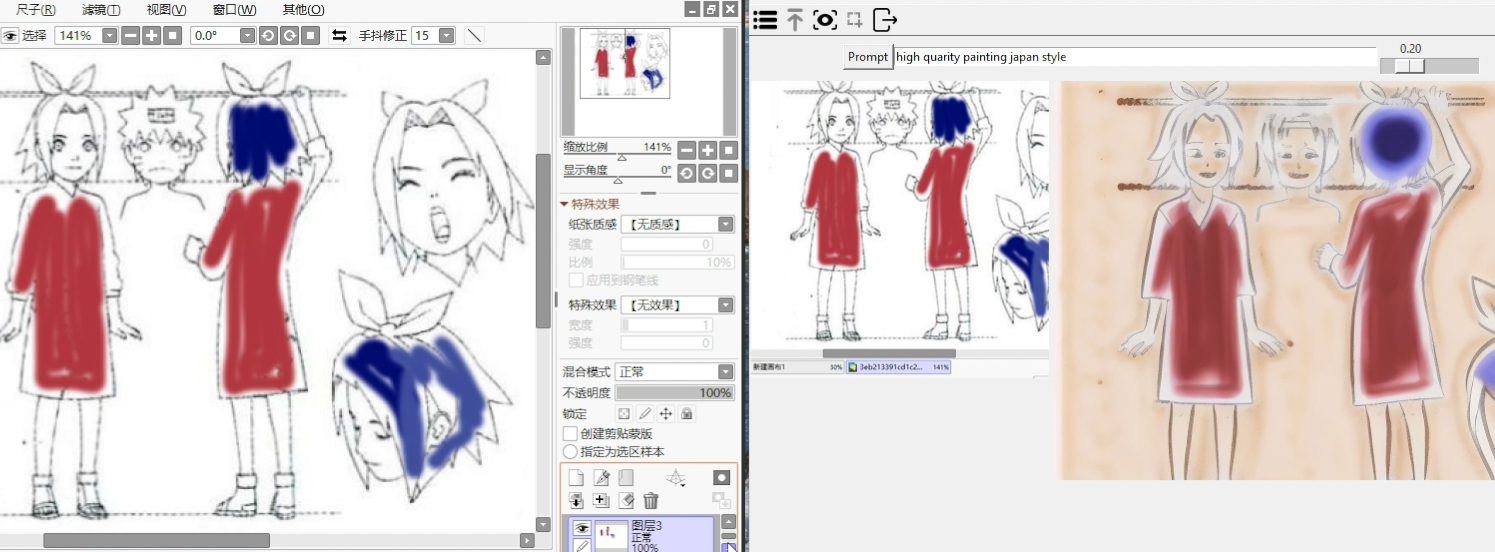Open the 窗口(W) menu

click(234, 9)
